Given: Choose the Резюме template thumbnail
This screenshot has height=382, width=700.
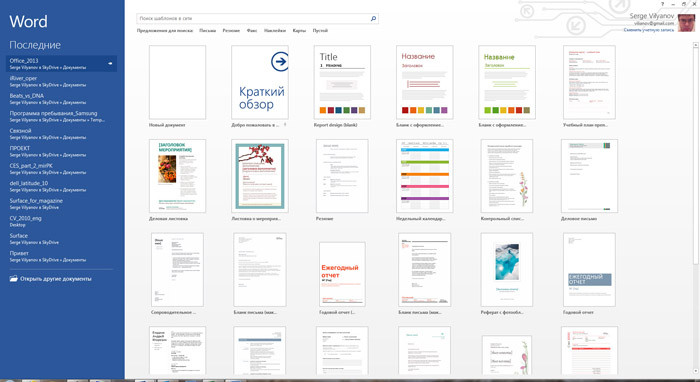Looking at the screenshot, I should click(342, 176).
